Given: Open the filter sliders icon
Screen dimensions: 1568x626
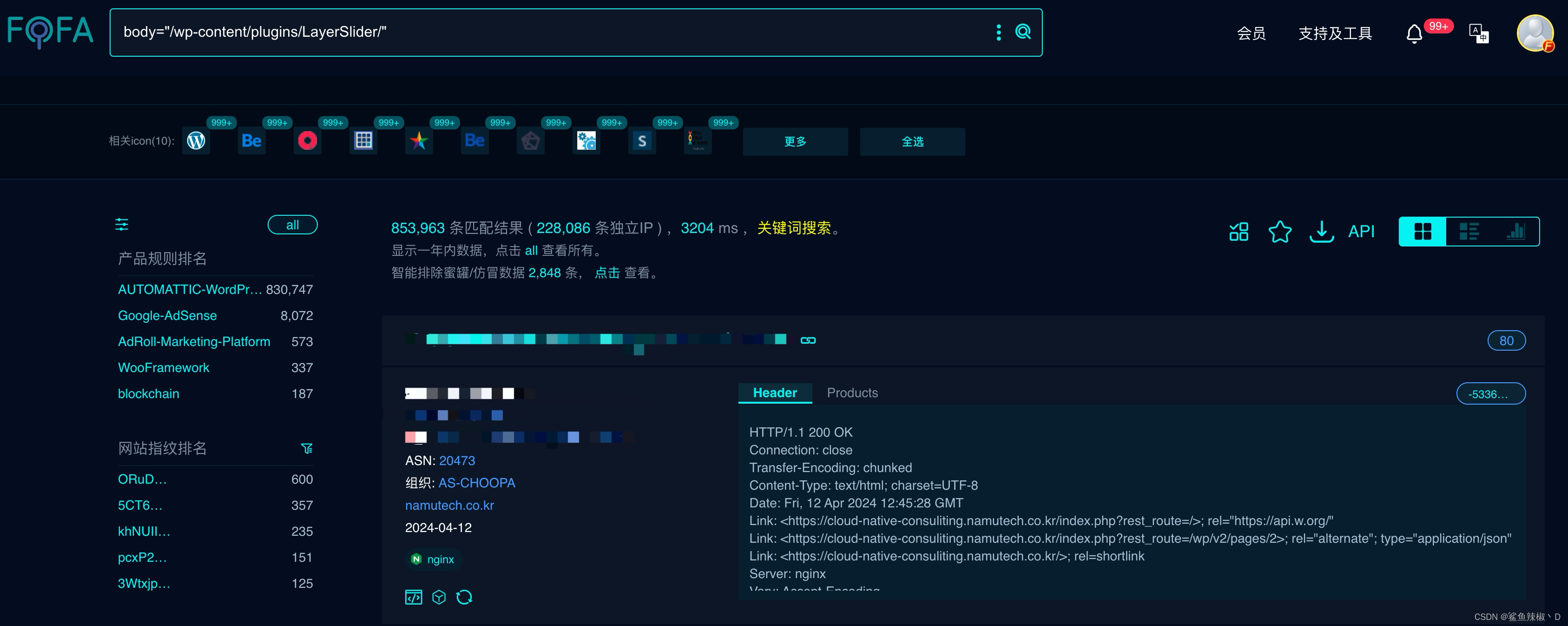Looking at the screenshot, I should pyautogui.click(x=122, y=225).
